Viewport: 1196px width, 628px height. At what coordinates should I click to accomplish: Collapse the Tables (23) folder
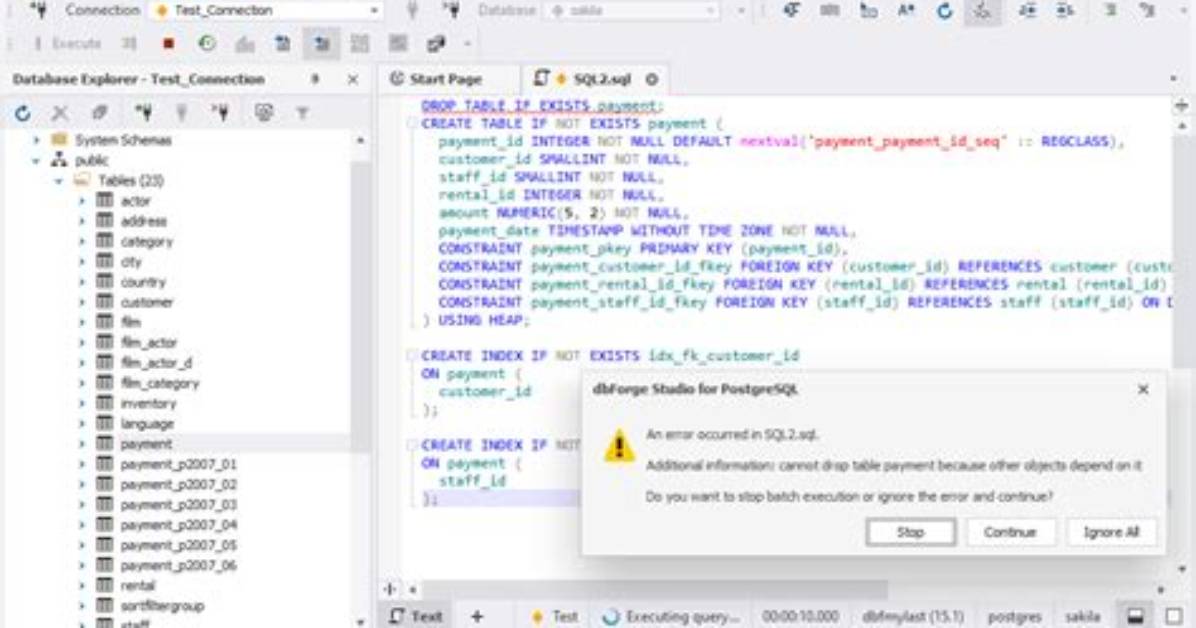(x=59, y=181)
